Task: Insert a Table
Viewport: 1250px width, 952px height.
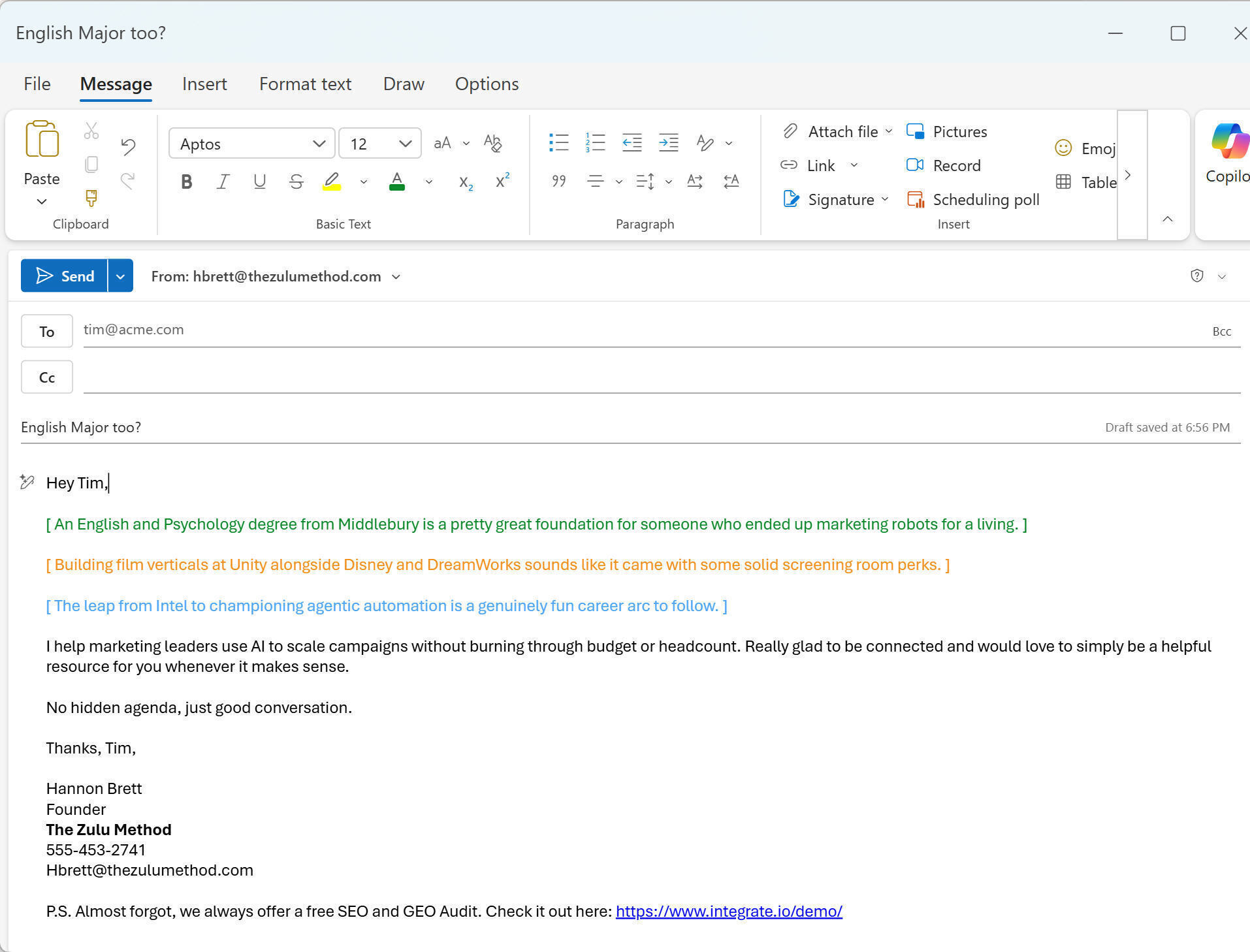Action: click(x=1086, y=182)
